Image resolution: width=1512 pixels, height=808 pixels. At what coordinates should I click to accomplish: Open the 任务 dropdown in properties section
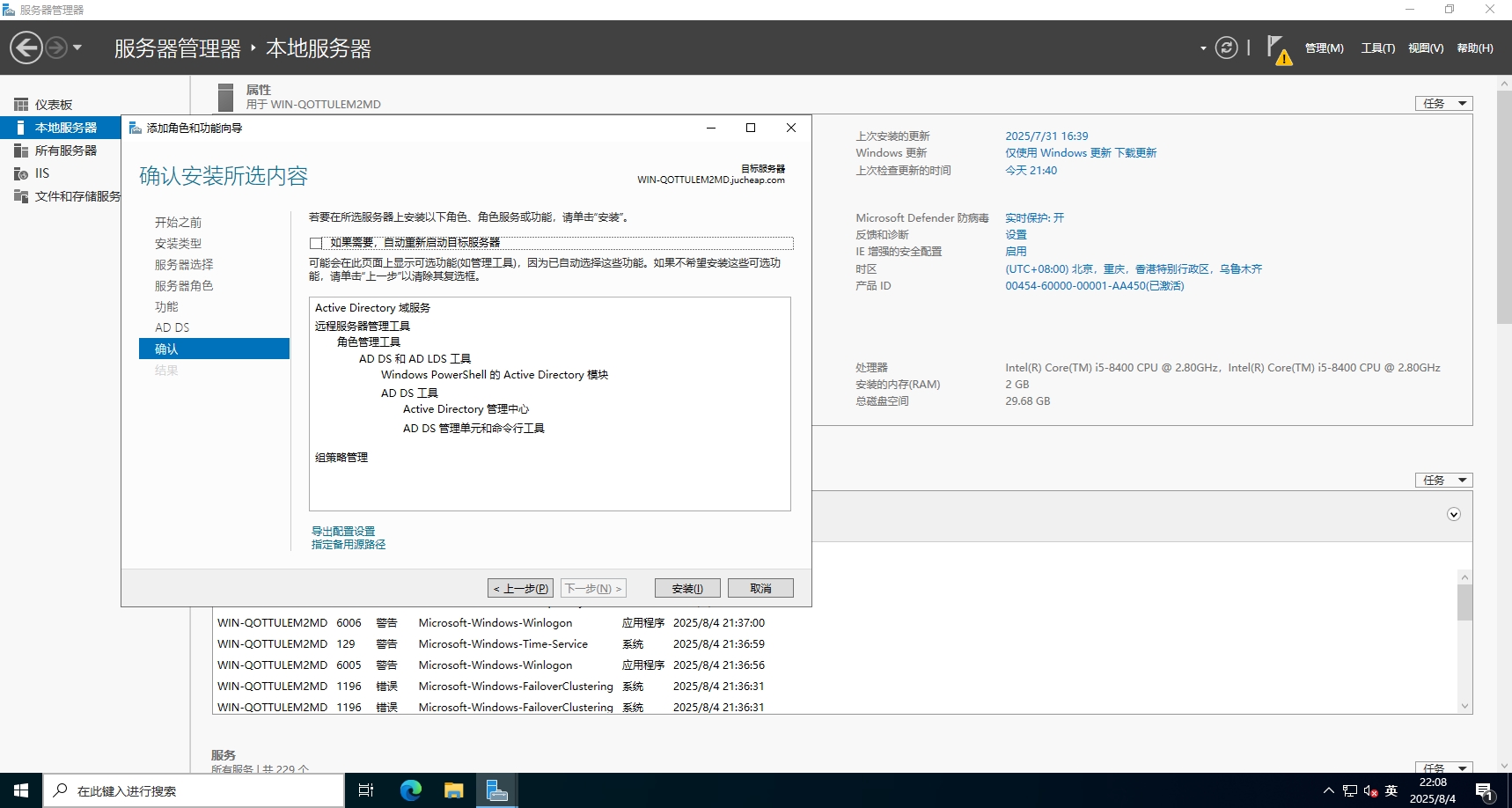point(1443,104)
